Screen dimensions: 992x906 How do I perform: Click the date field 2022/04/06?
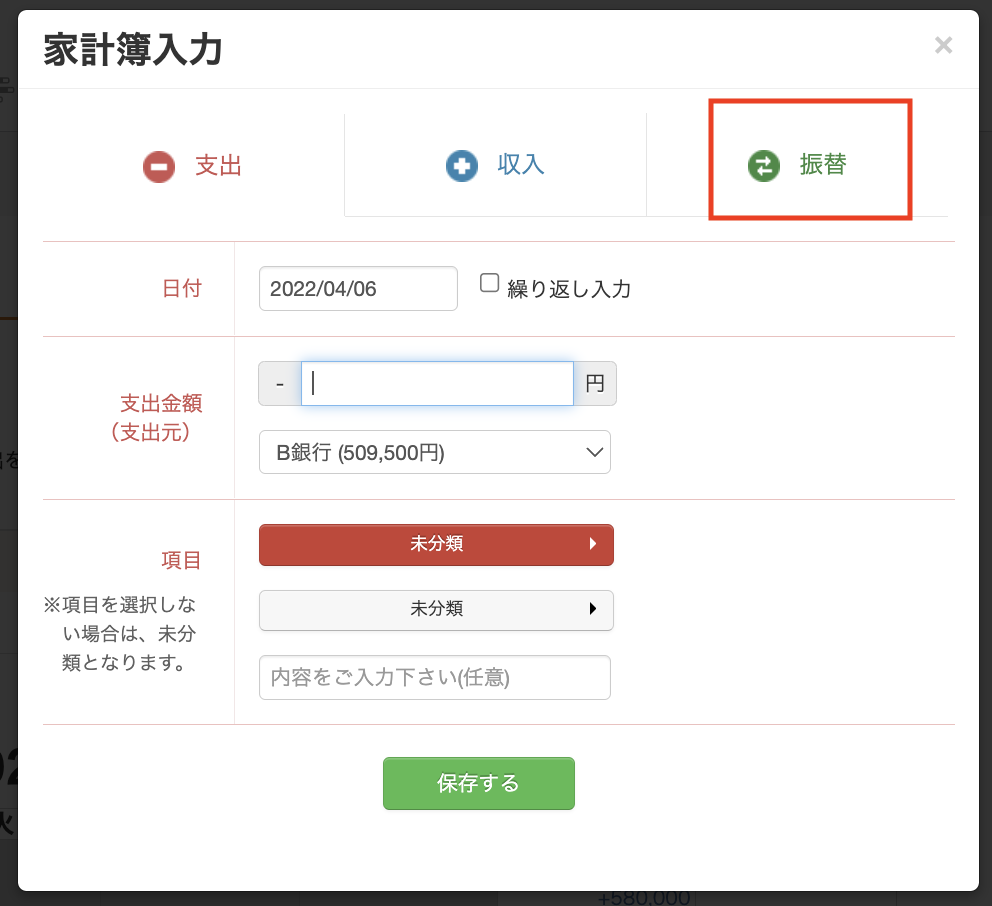click(x=358, y=289)
